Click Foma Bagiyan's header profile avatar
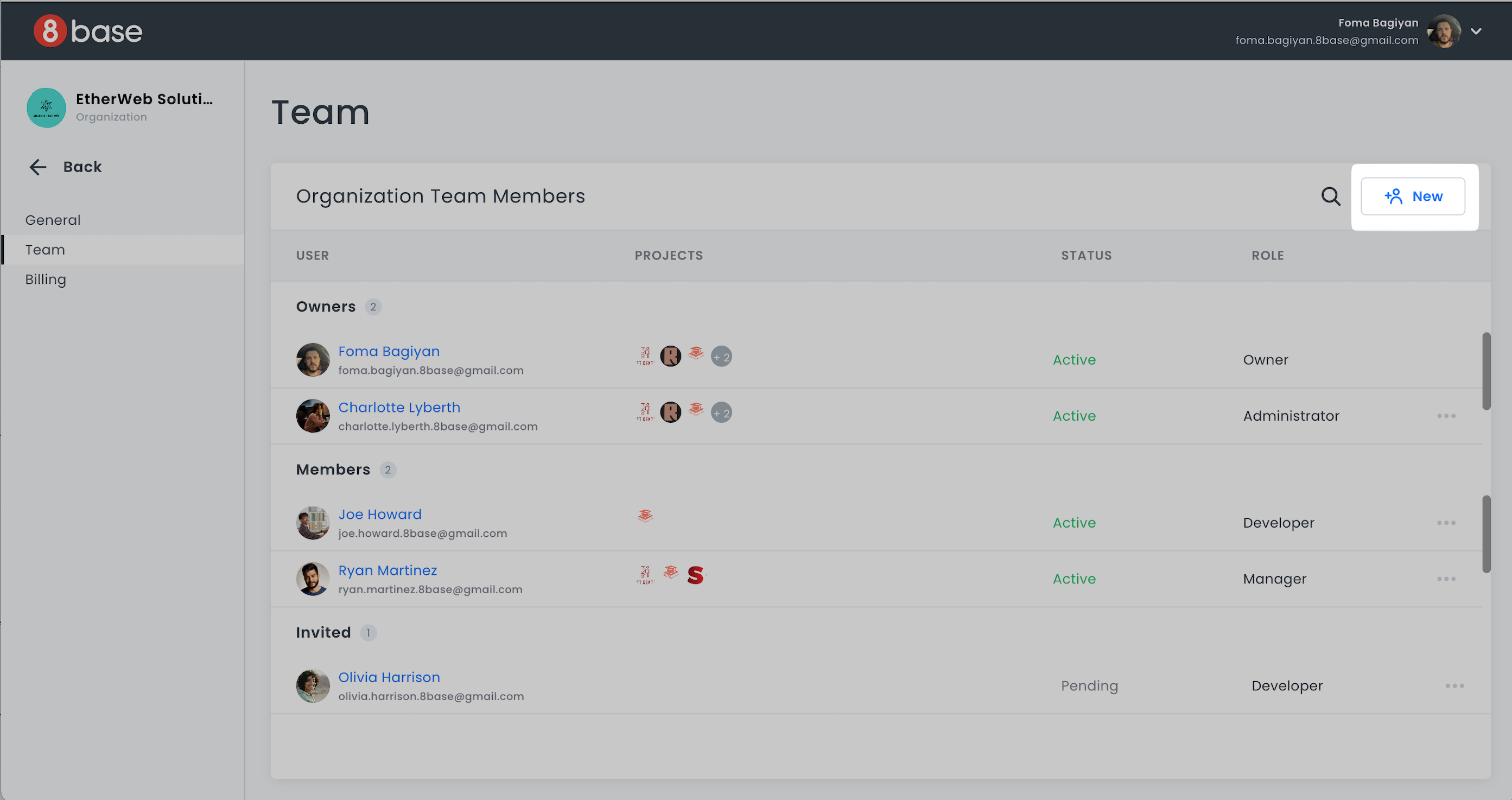The width and height of the screenshot is (1512, 800). point(1444,31)
